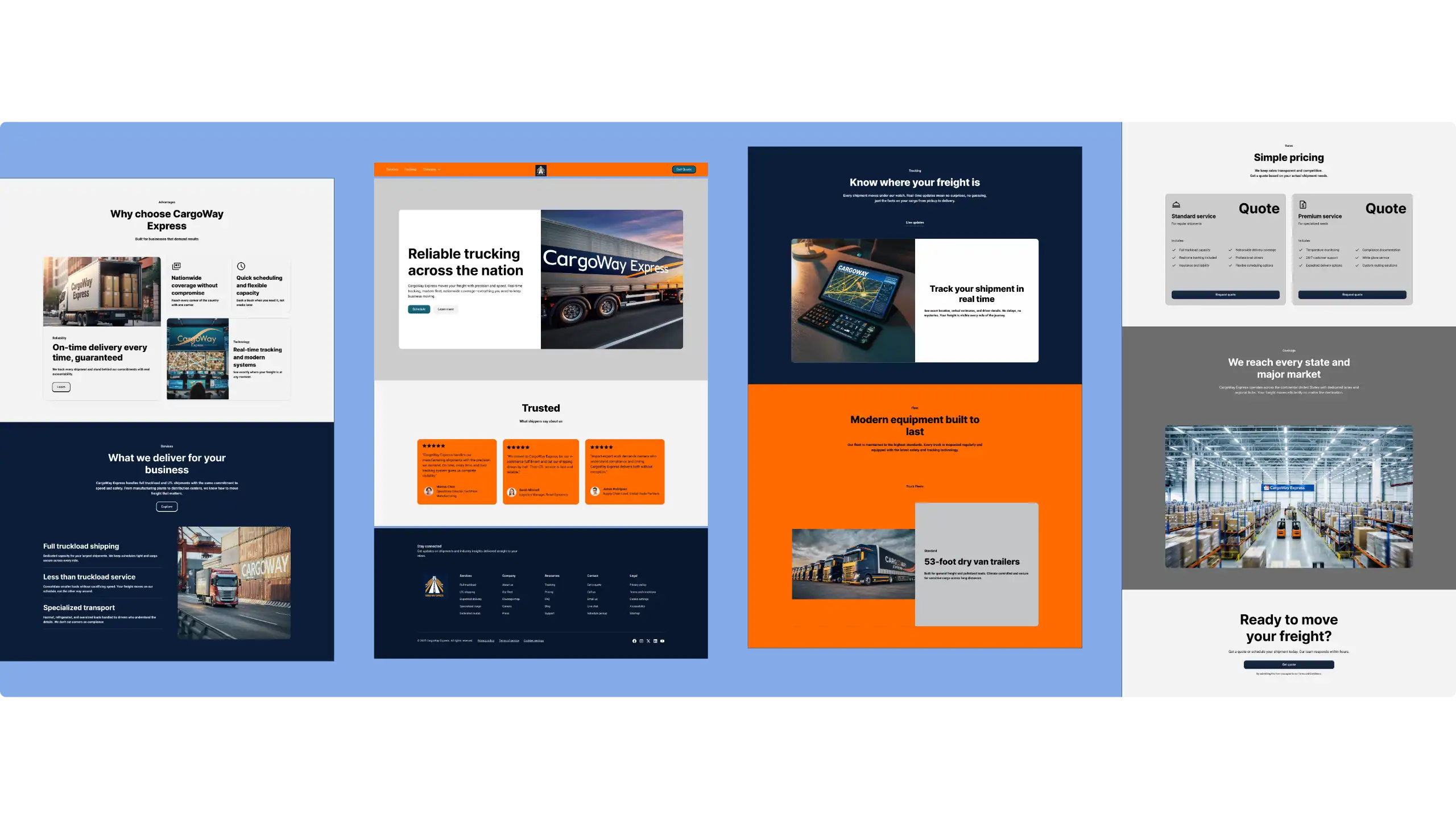Open Tracking in the orange navbar

411,169
